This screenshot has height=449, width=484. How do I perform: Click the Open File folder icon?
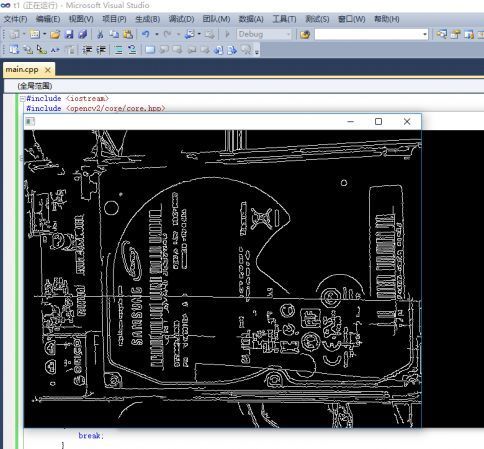pyautogui.click(x=55, y=34)
